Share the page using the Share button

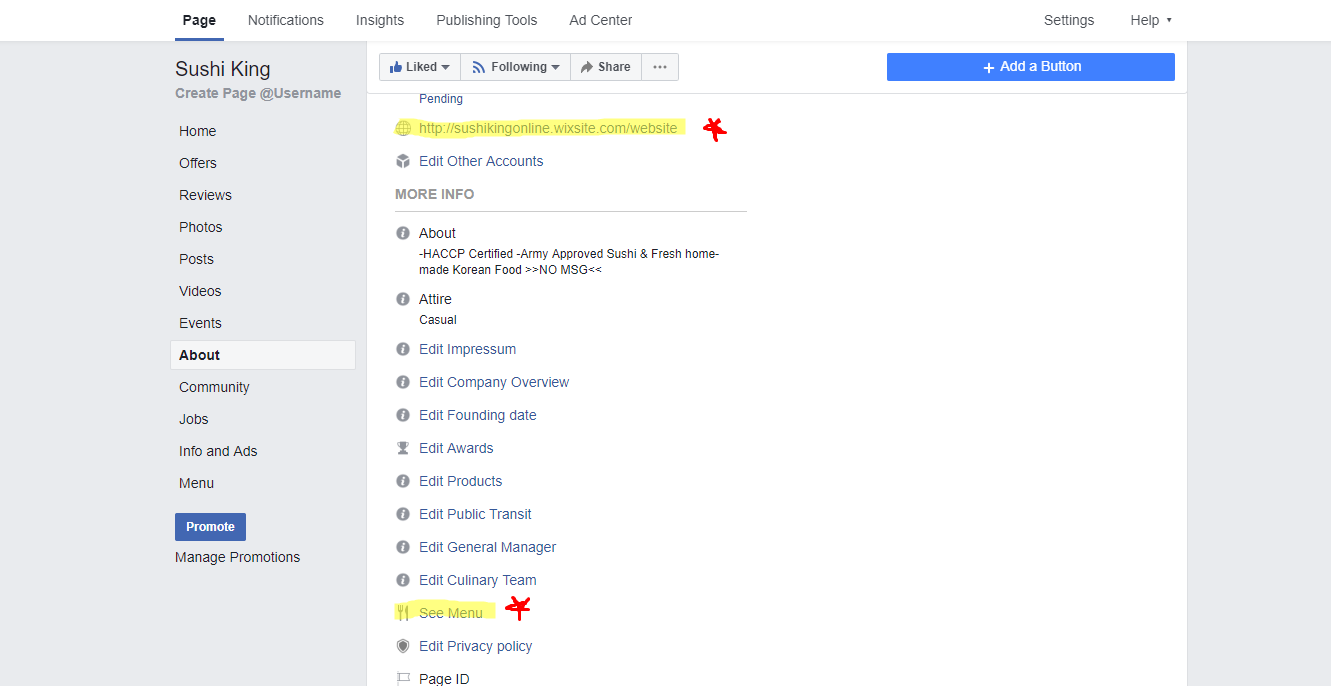605,67
